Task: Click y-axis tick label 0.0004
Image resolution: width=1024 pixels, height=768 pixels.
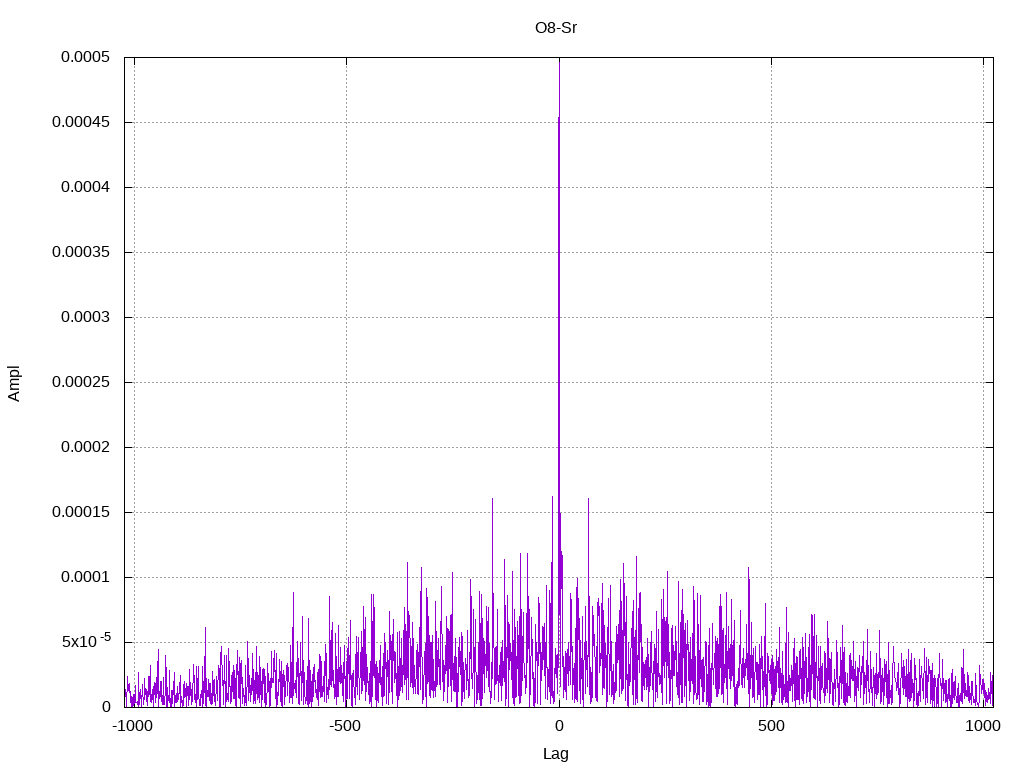Action: (x=85, y=187)
